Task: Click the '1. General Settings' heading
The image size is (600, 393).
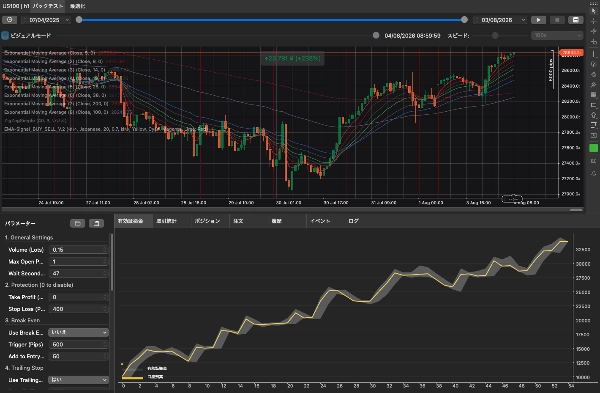Action: [29, 238]
